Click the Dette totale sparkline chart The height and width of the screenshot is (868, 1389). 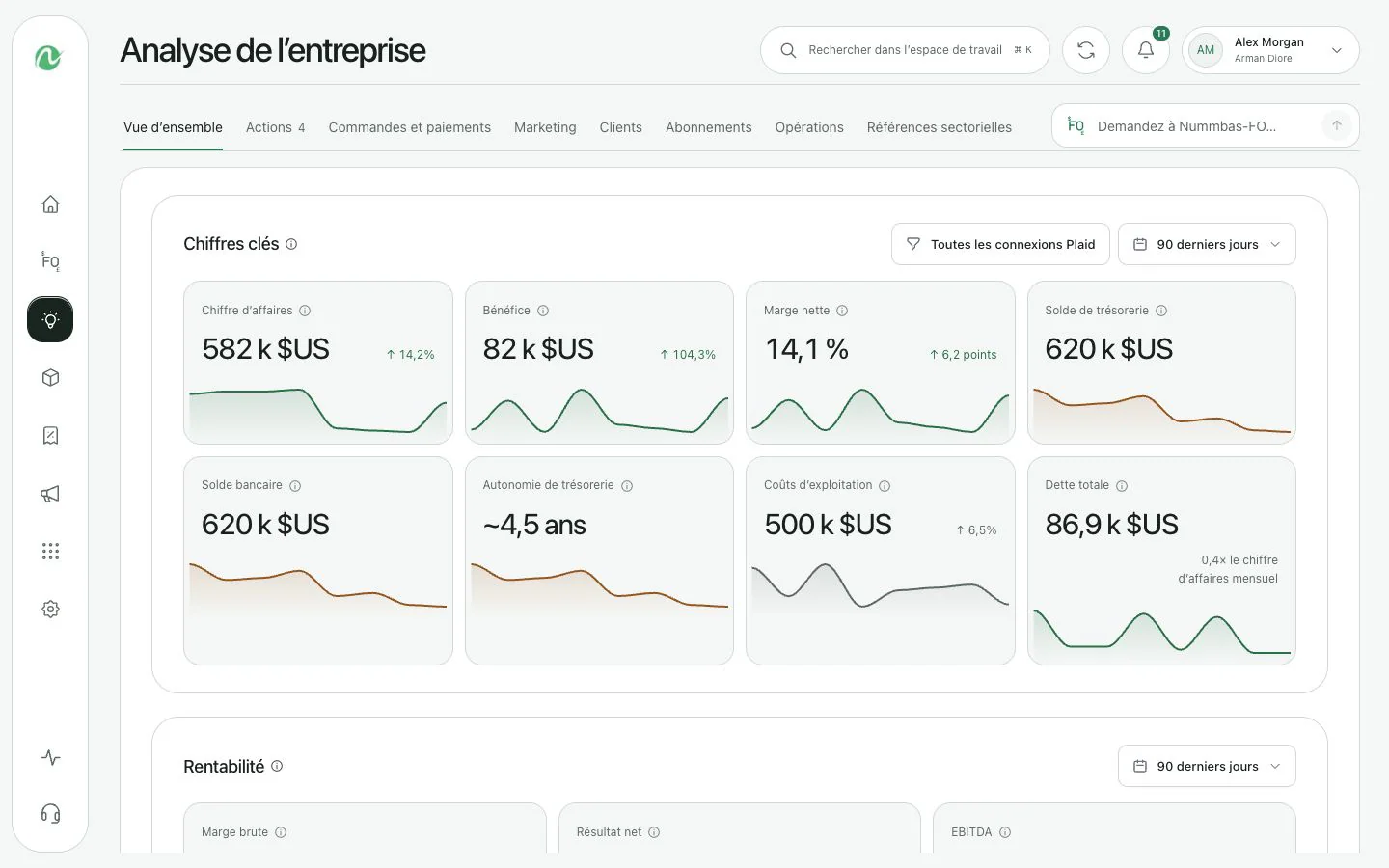tap(1161, 633)
